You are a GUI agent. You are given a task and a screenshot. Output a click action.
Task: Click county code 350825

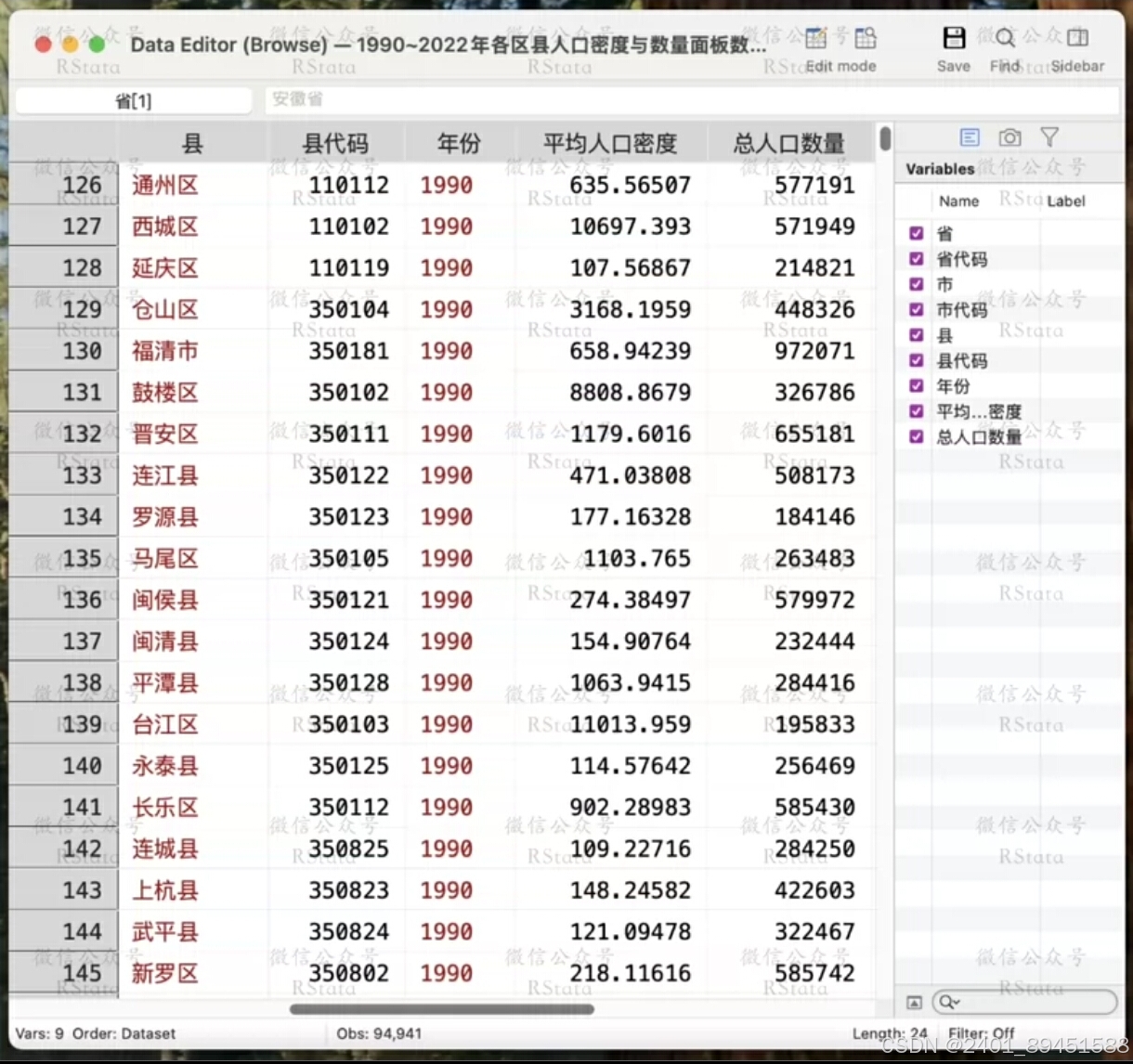coord(349,849)
